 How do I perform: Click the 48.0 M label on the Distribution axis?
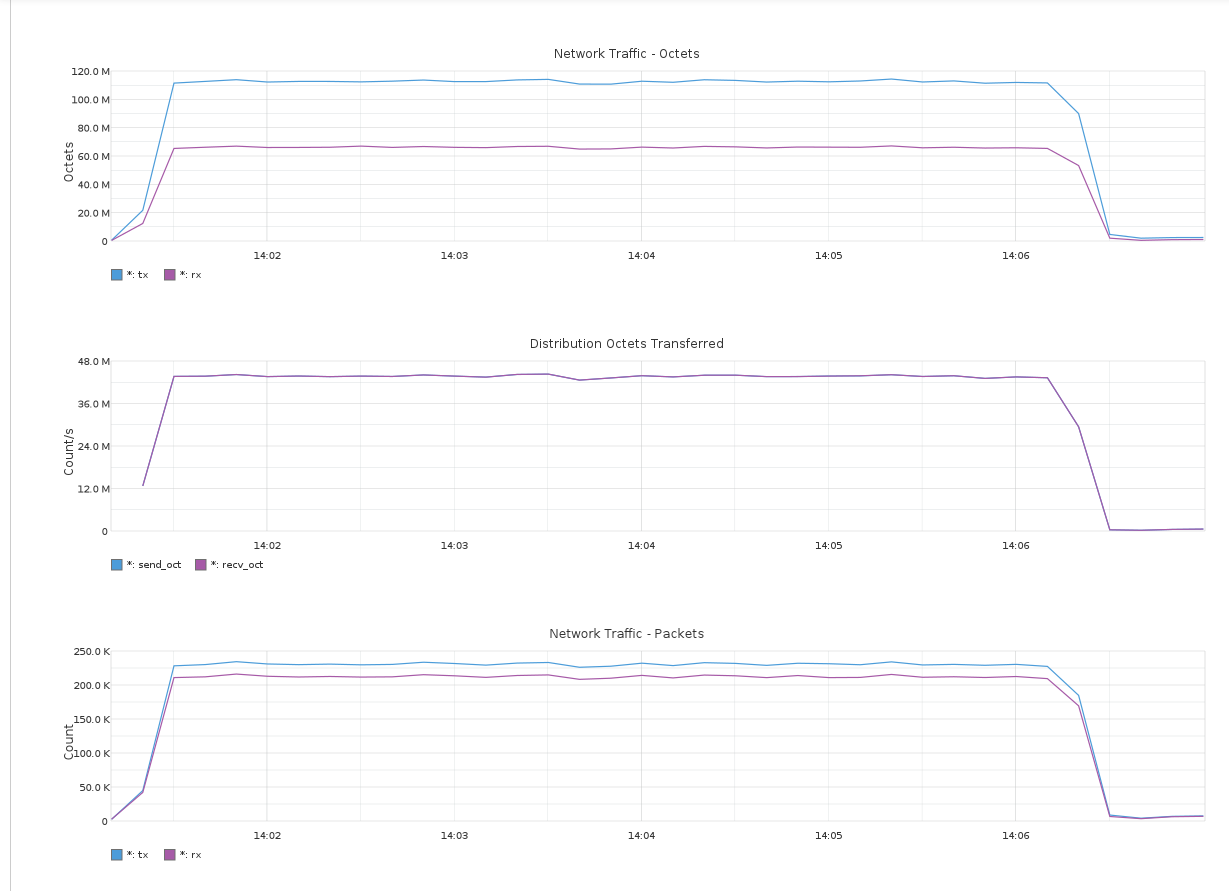pyautogui.click(x=93, y=361)
